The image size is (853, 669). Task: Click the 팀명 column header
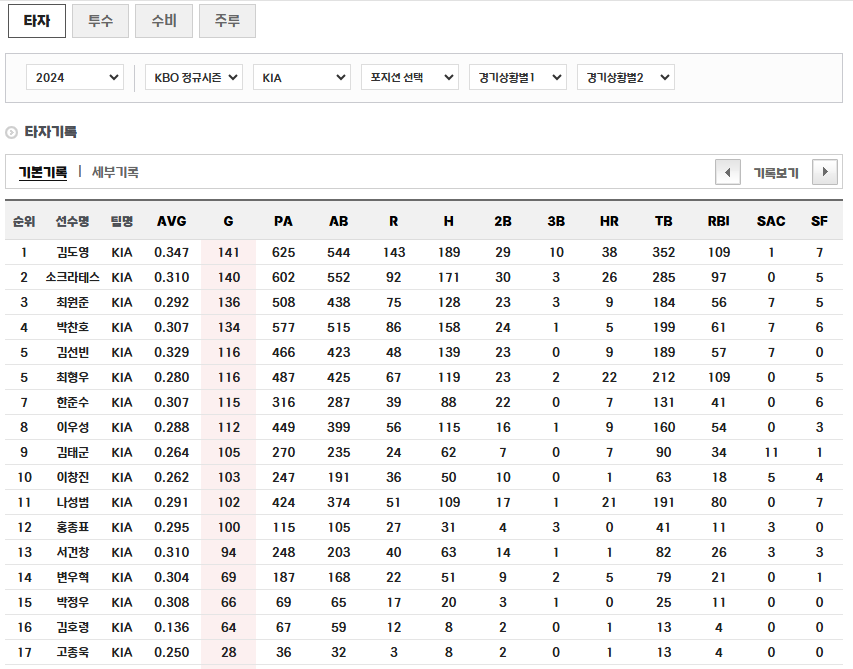click(x=122, y=221)
